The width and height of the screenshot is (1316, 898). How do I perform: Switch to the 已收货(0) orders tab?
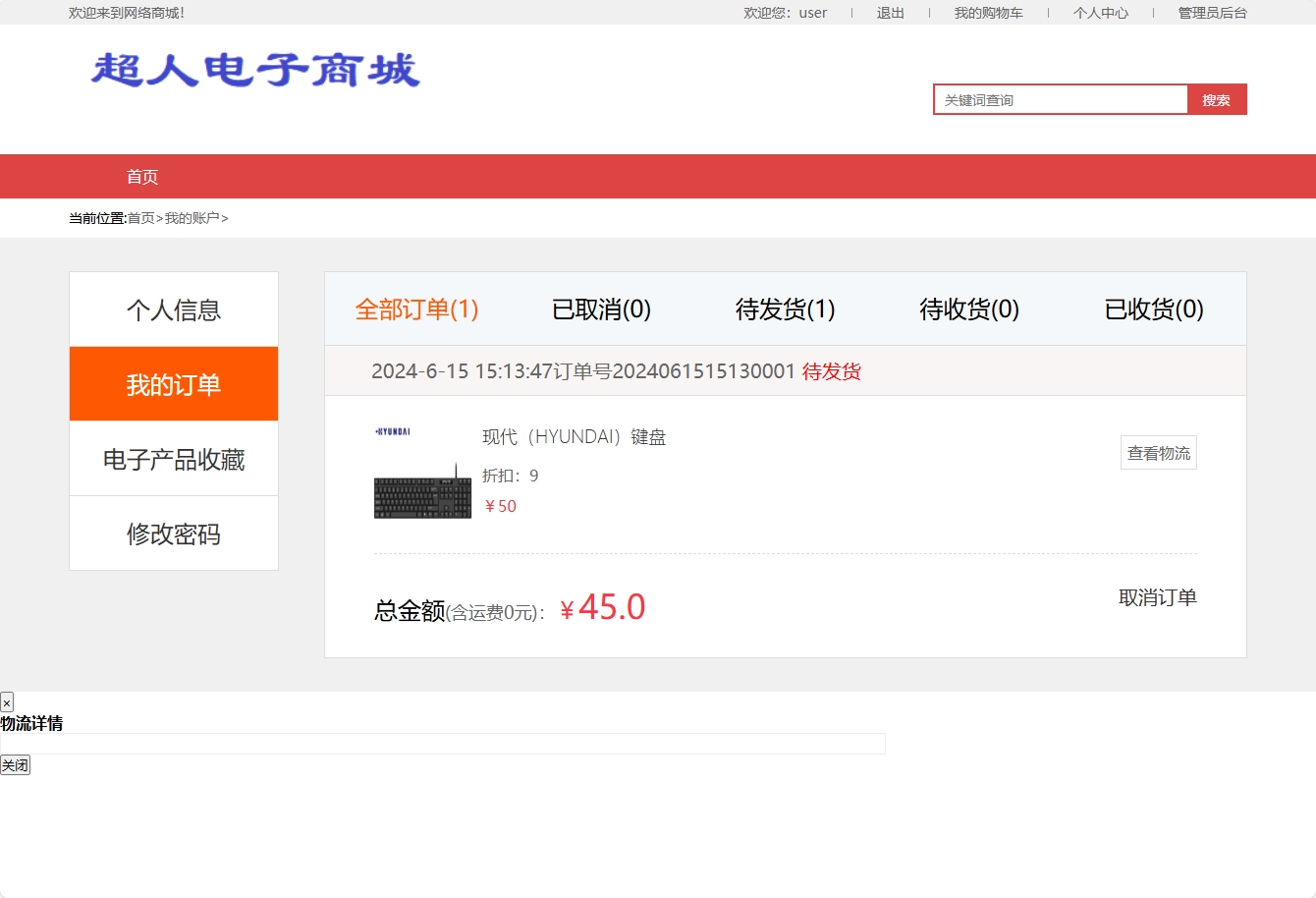[1153, 309]
